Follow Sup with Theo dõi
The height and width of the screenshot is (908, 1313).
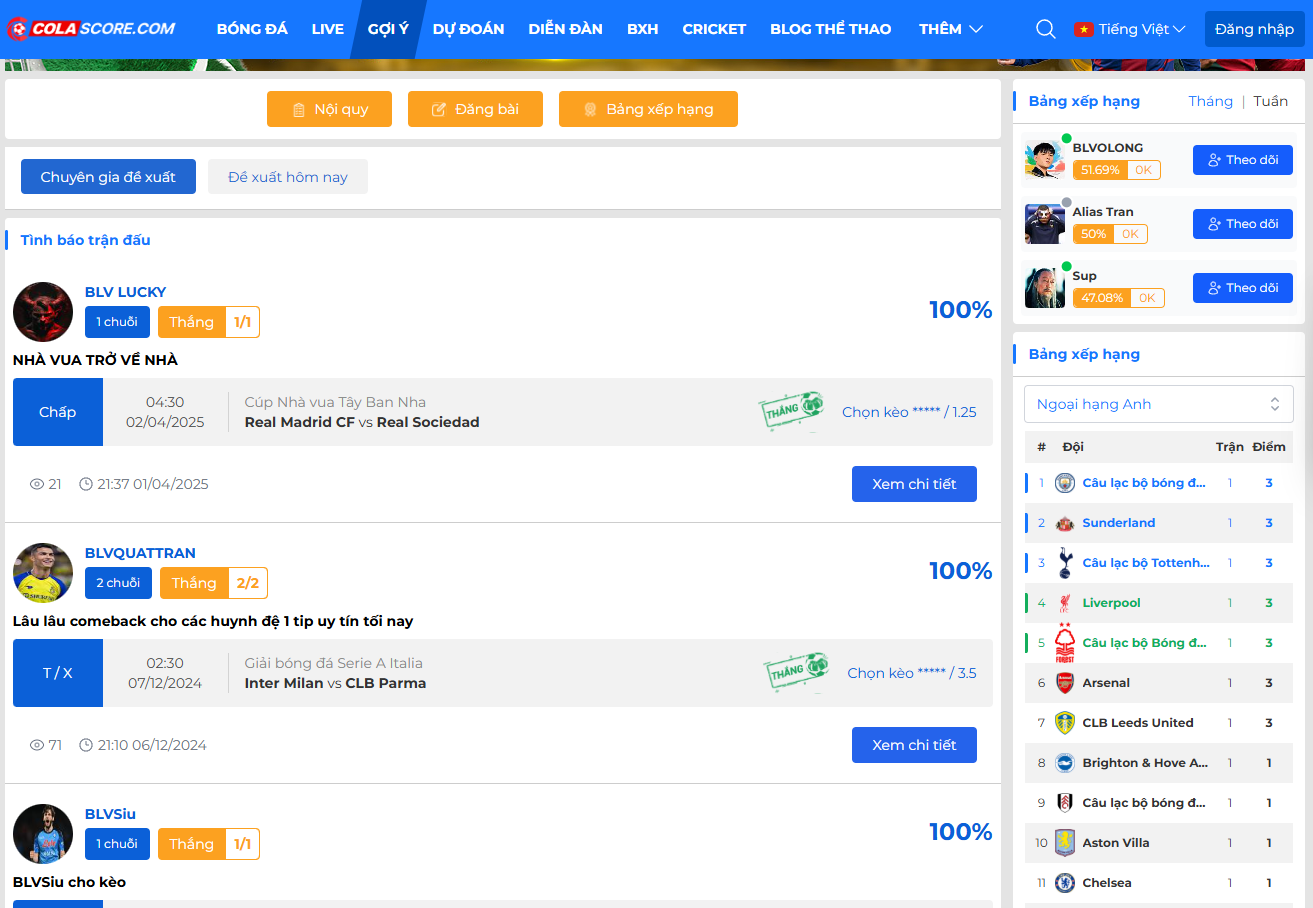[1243, 288]
